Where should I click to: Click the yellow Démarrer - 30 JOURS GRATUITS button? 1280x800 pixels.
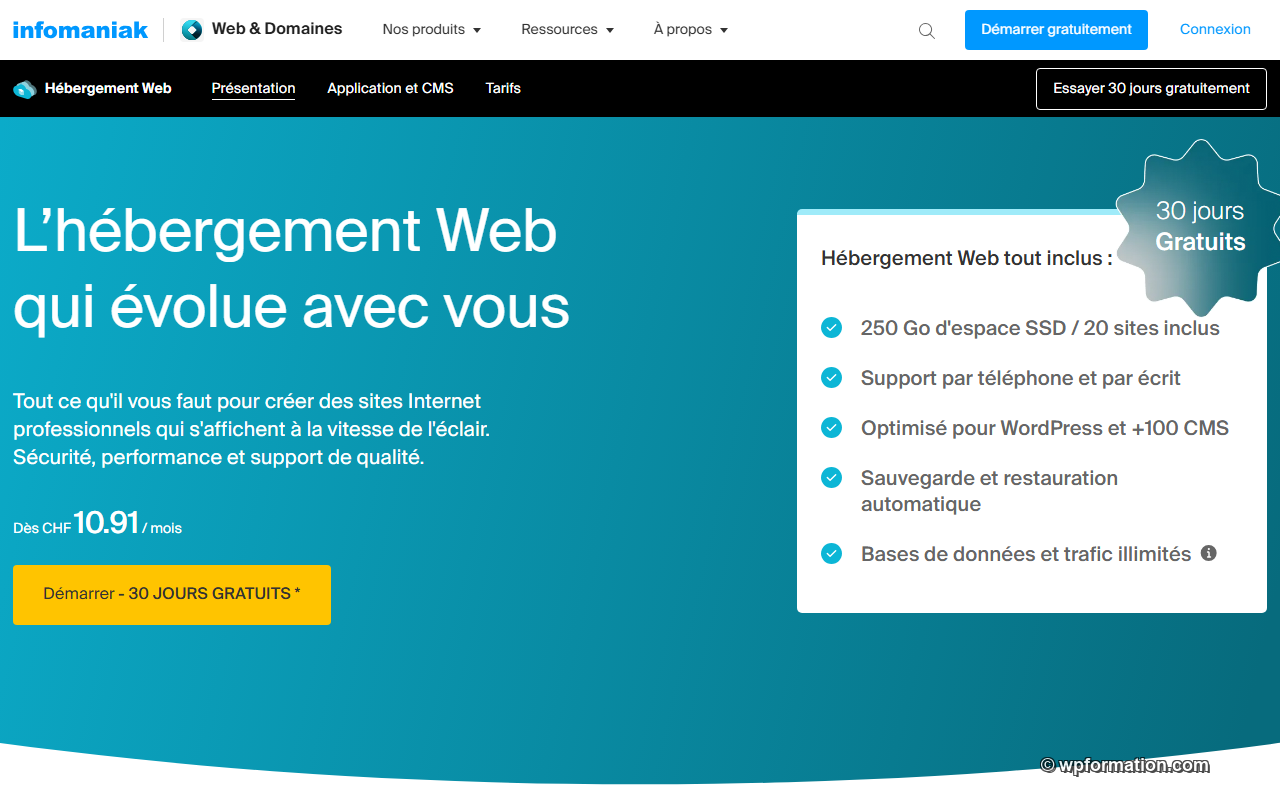[x=172, y=595]
